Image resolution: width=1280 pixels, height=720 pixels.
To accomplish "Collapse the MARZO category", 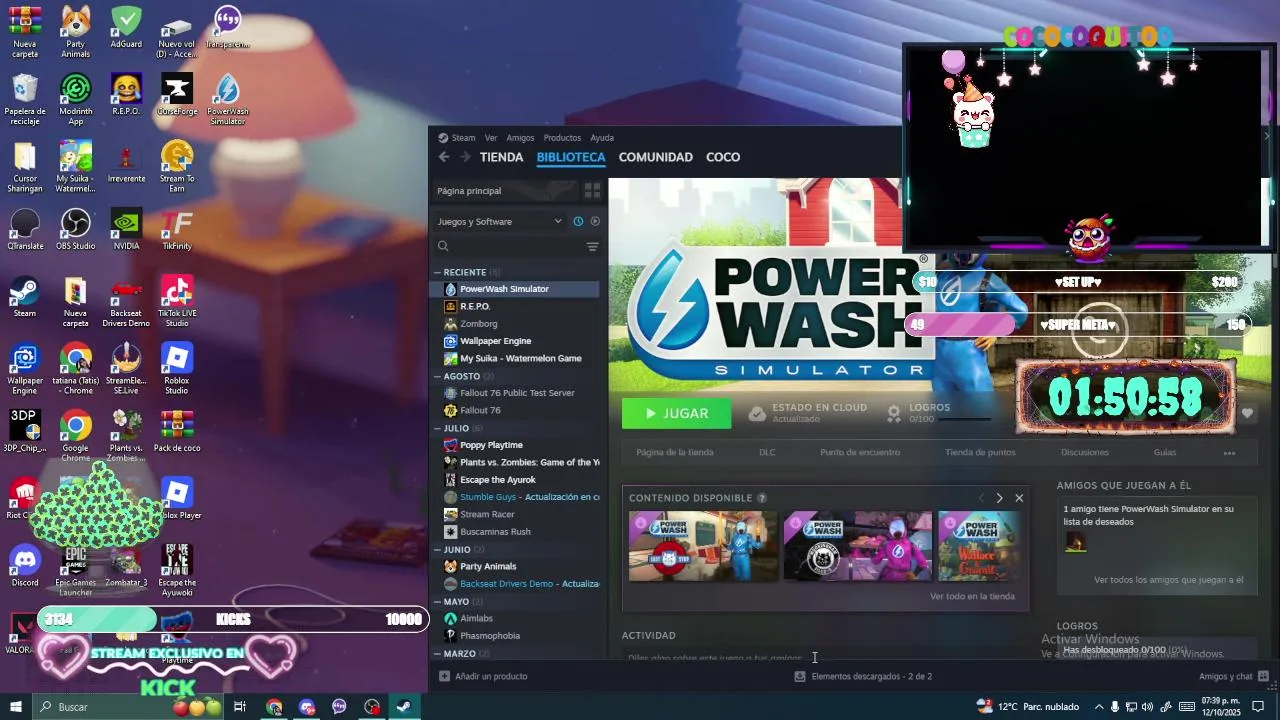I will (x=437, y=653).
